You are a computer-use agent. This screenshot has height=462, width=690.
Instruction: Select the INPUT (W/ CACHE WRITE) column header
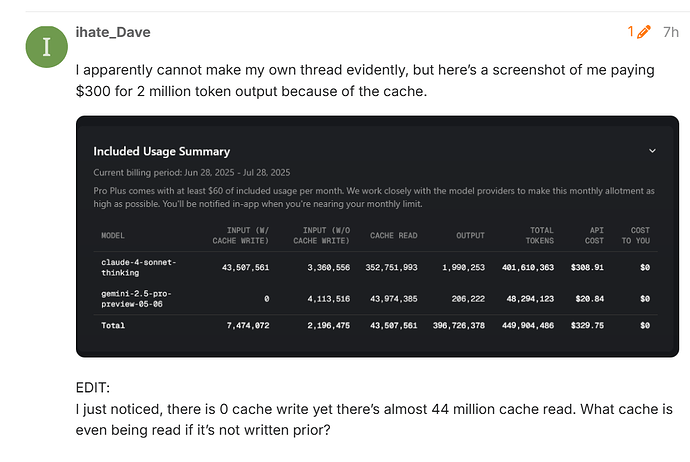click(241, 235)
